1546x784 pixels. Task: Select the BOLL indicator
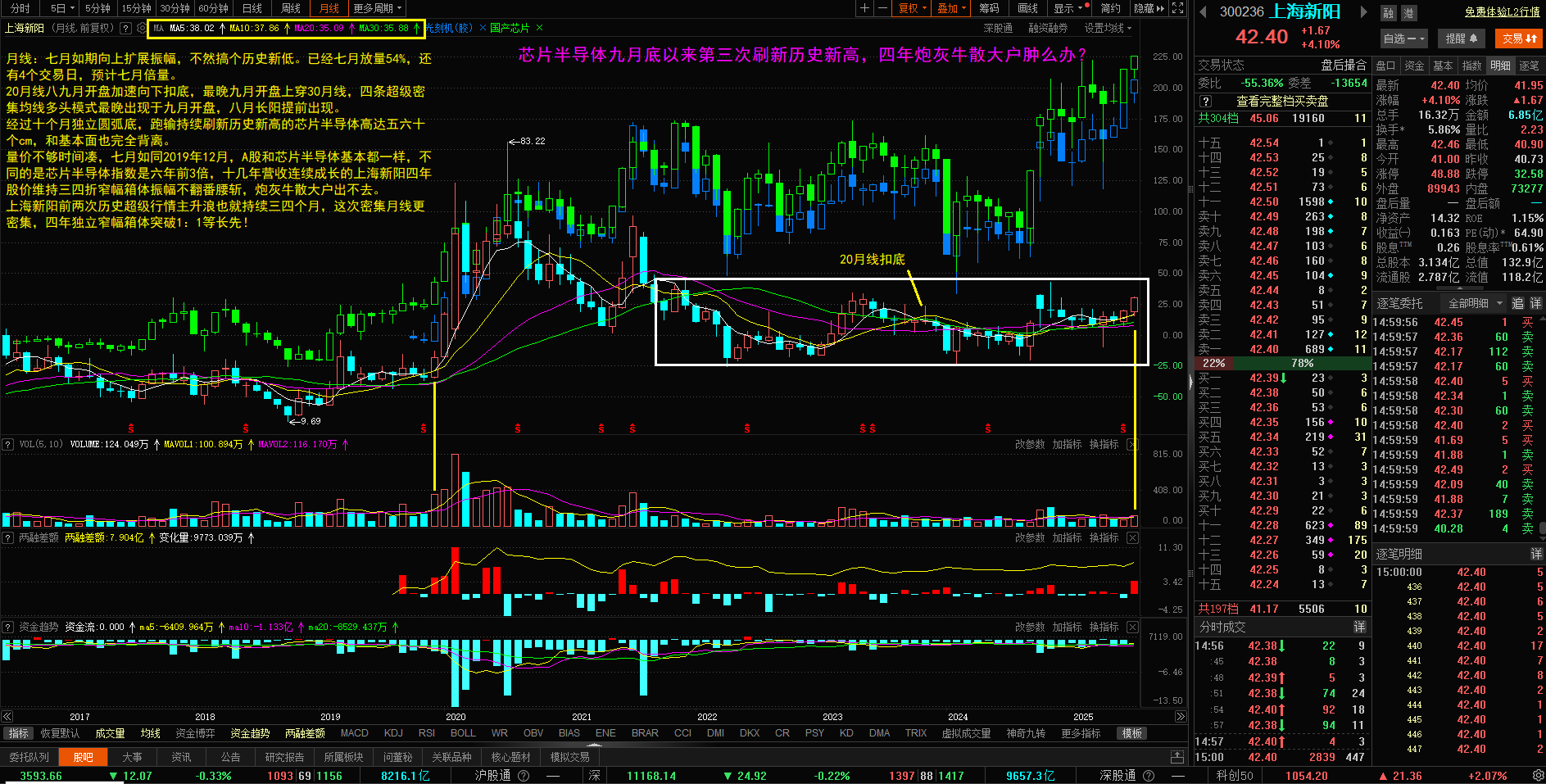[x=463, y=733]
